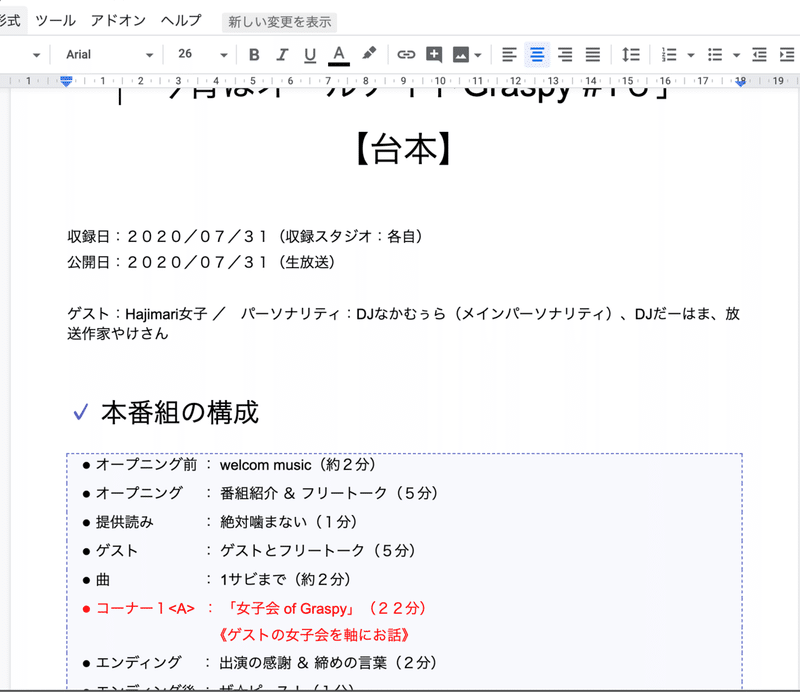This screenshot has width=800, height=692.
Task: Align text left
Action: 509,55
